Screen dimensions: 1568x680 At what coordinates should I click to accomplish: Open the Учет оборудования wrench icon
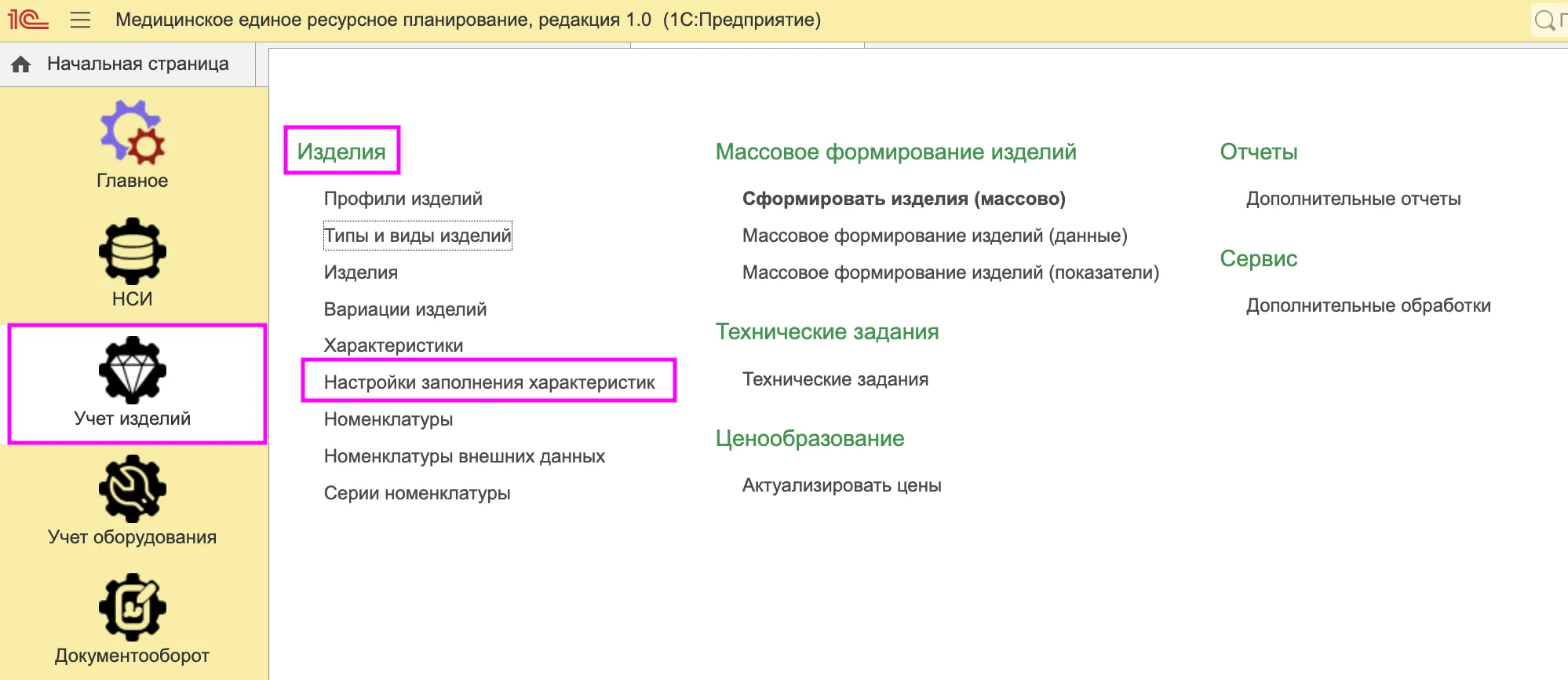(132, 488)
